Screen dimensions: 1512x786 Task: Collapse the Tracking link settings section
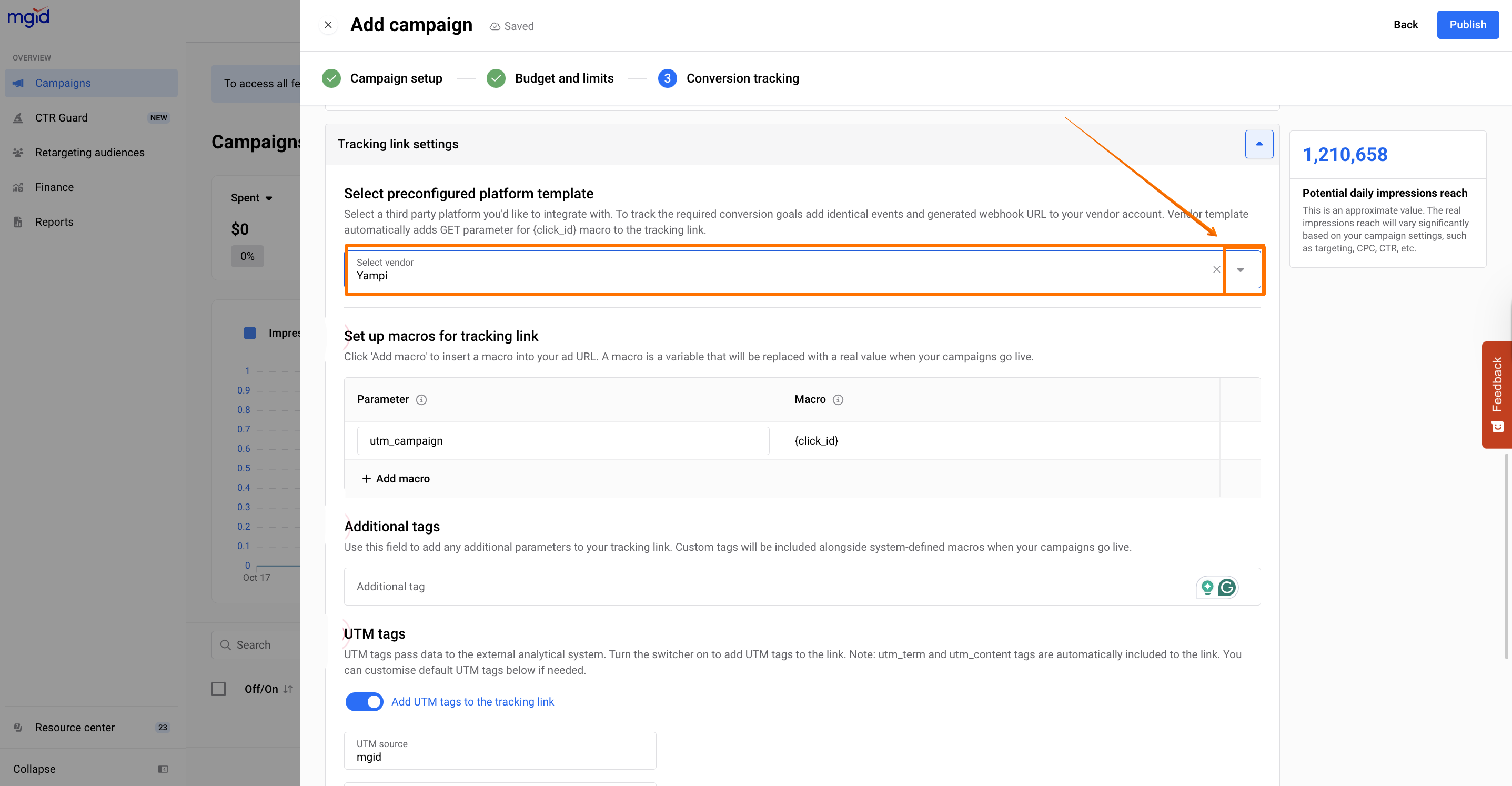[x=1258, y=144]
